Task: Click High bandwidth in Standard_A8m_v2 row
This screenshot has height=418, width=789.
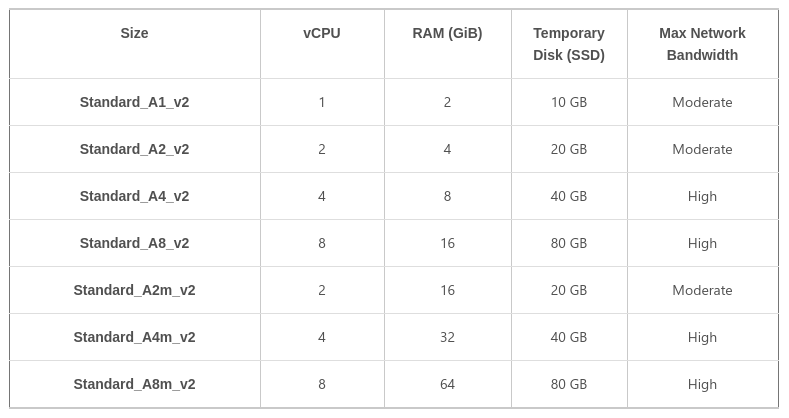Action: (x=702, y=384)
